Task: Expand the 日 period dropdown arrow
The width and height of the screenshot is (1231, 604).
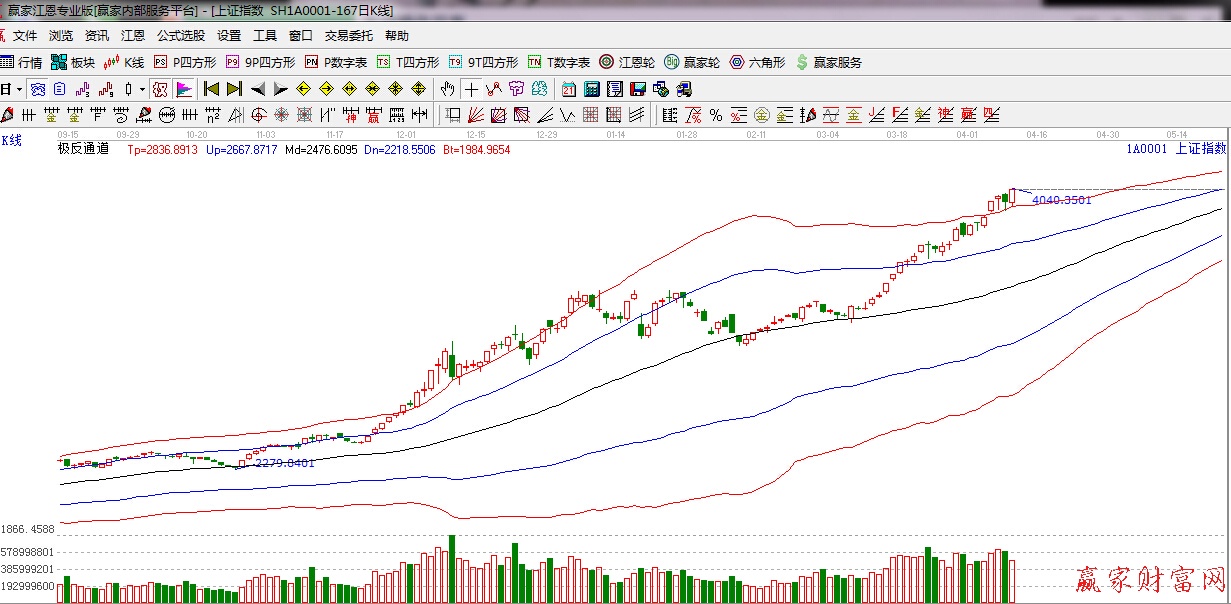Action: 18,89
